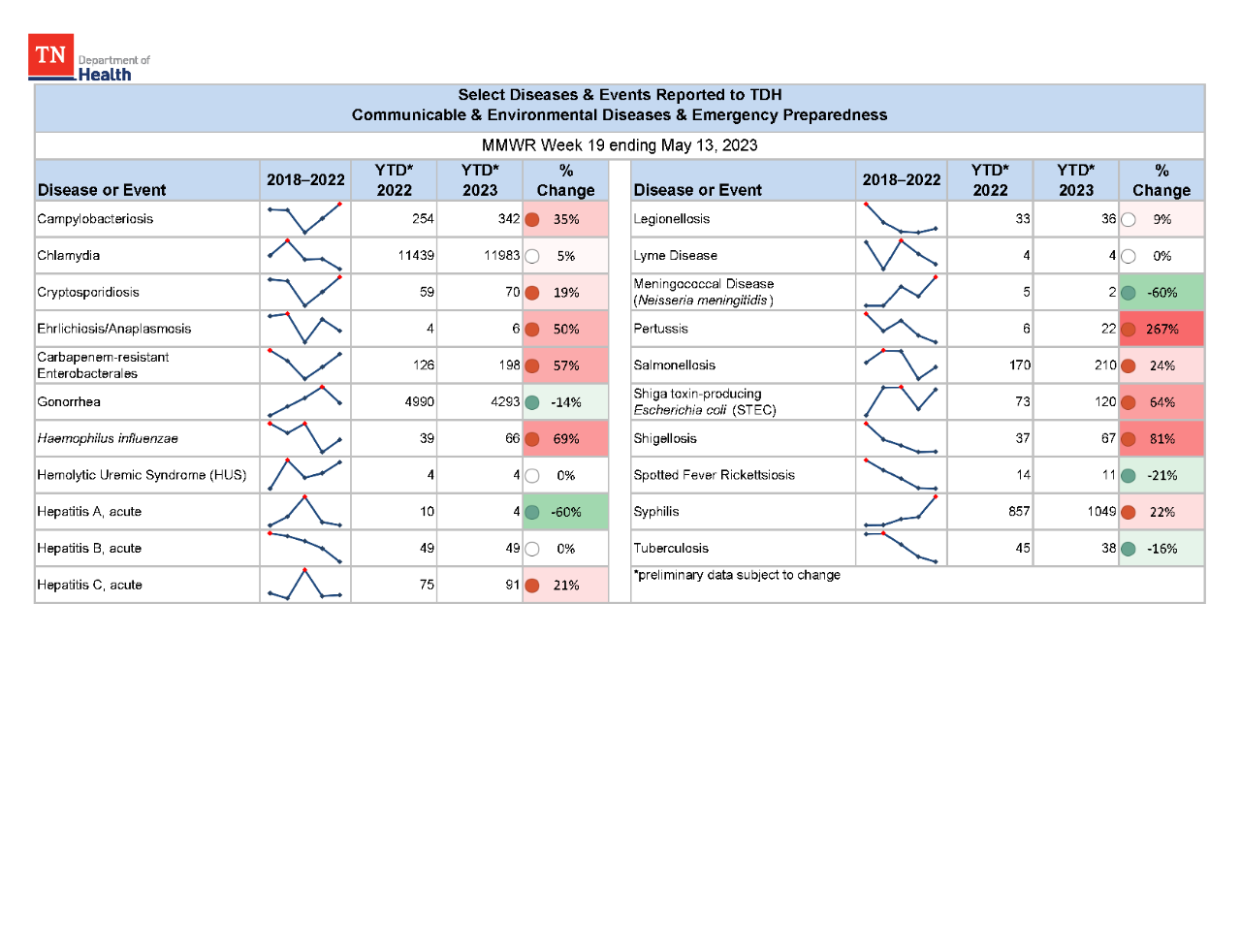This screenshot has width=1241, height=952.
Task: Select the green -16% indicator for Tuberculosis
Action: tap(1128, 548)
